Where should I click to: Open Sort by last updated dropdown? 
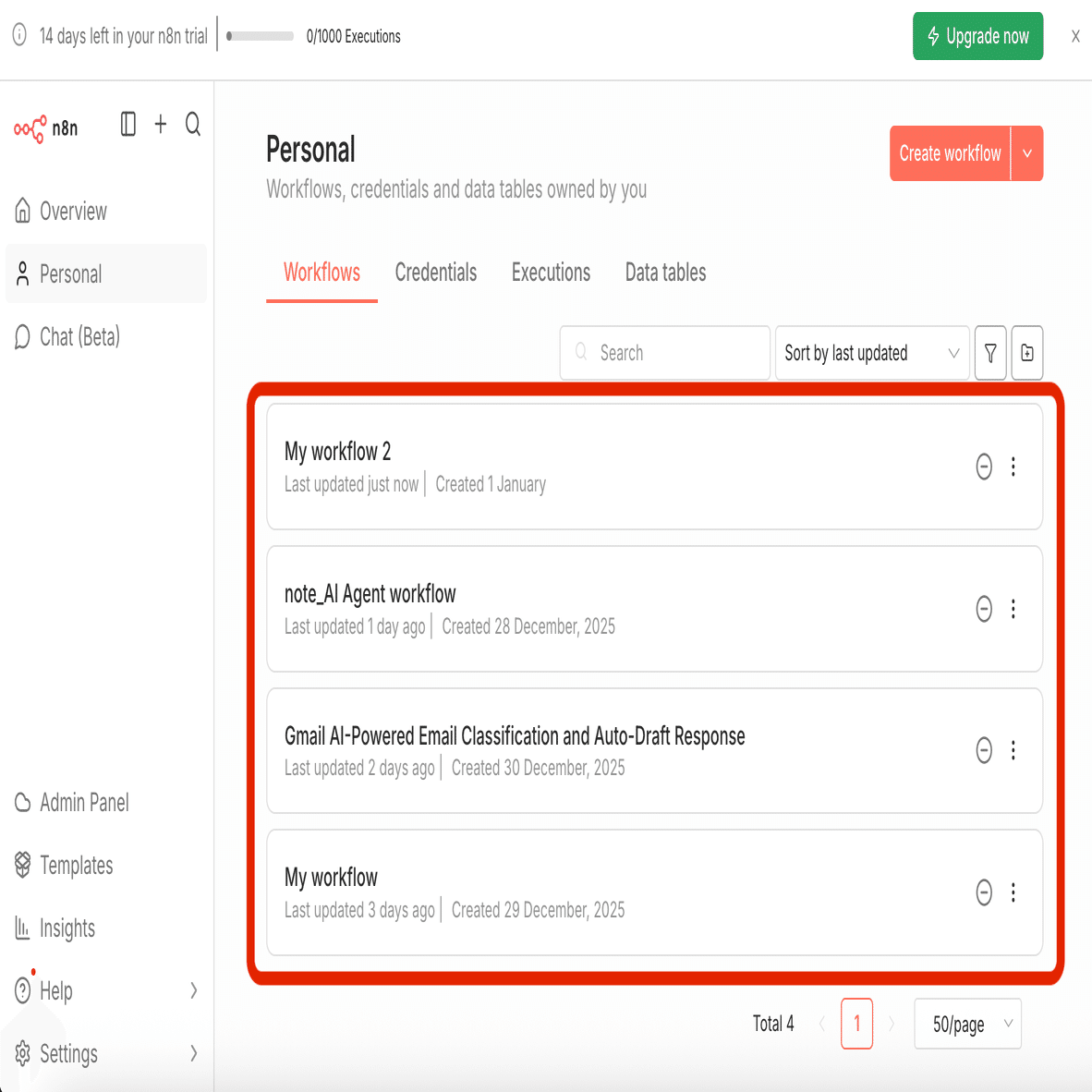click(x=872, y=353)
